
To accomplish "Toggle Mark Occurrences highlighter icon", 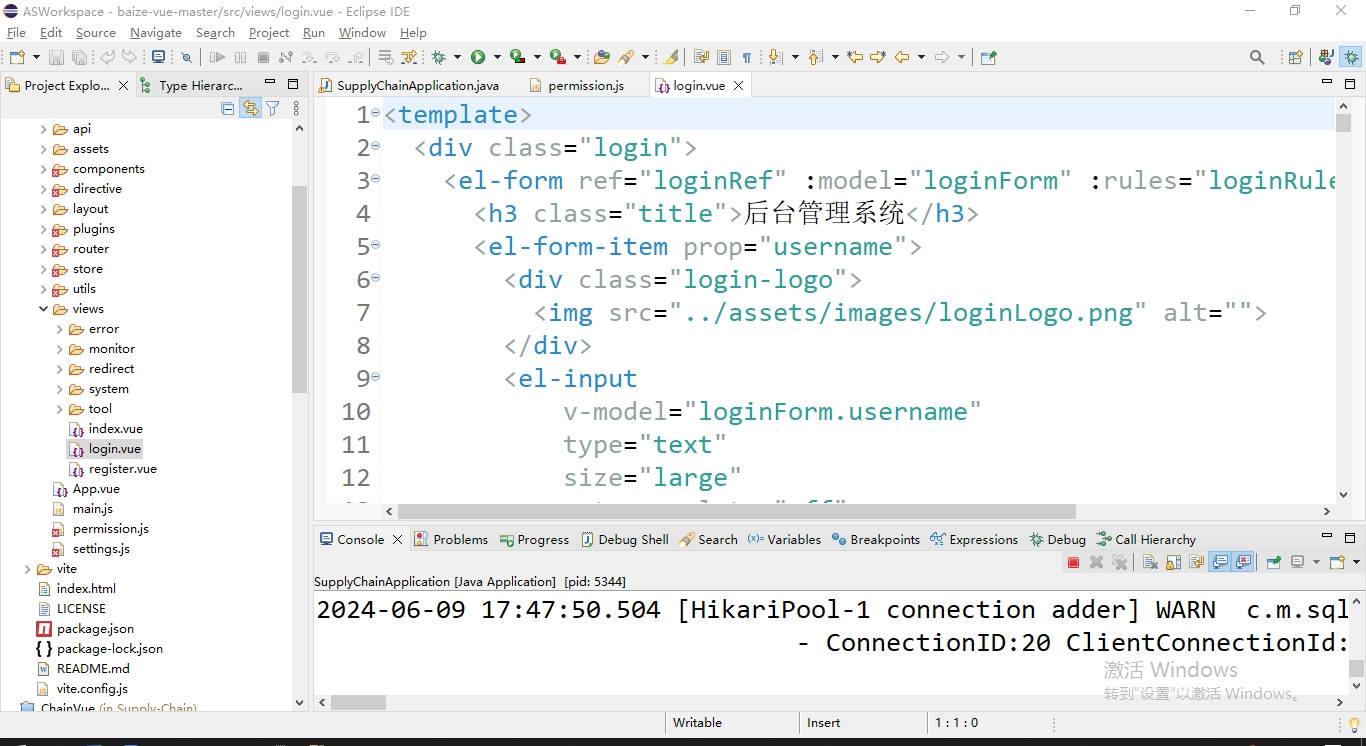I will [x=670, y=57].
